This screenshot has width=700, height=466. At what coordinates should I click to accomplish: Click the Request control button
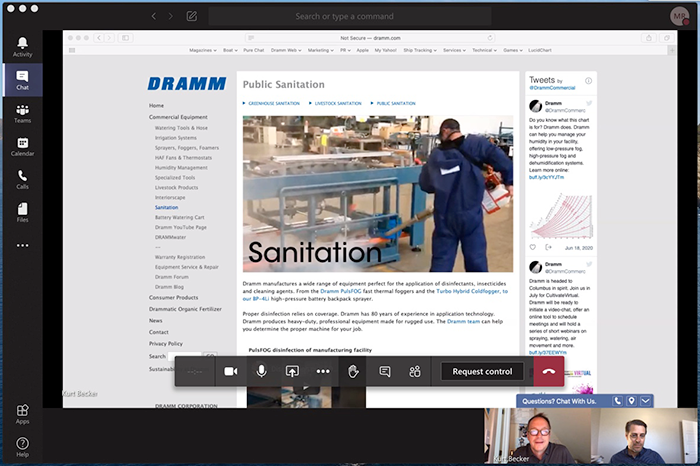tap(482, 371)
